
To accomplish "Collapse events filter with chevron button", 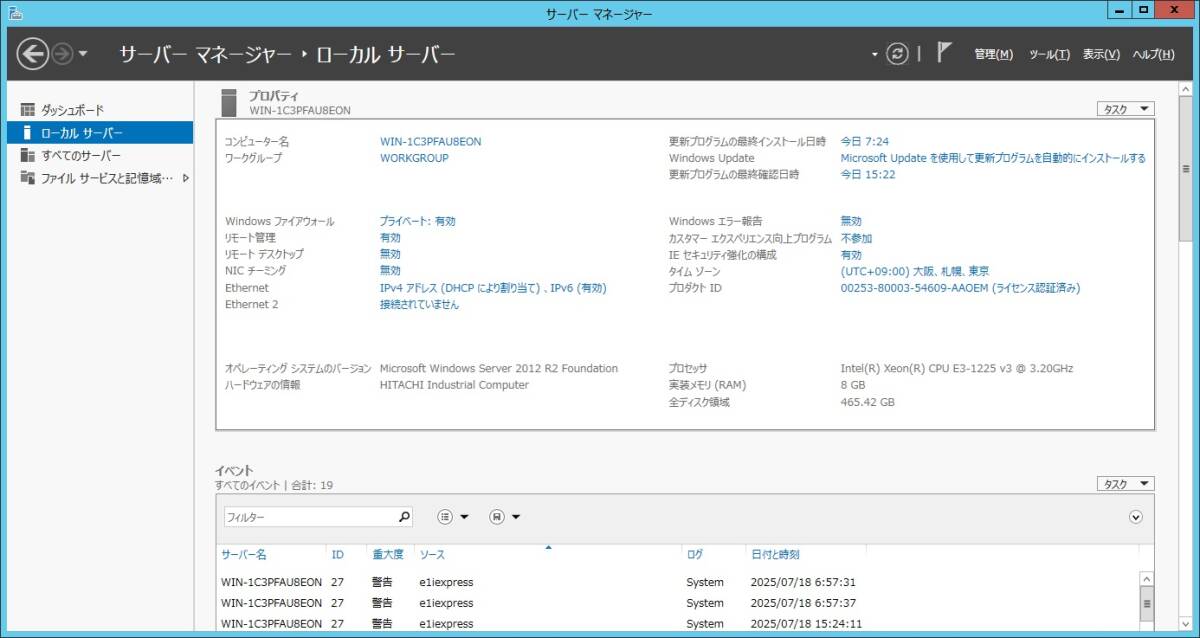I will pyautogui.click(x=1135, y=517).
